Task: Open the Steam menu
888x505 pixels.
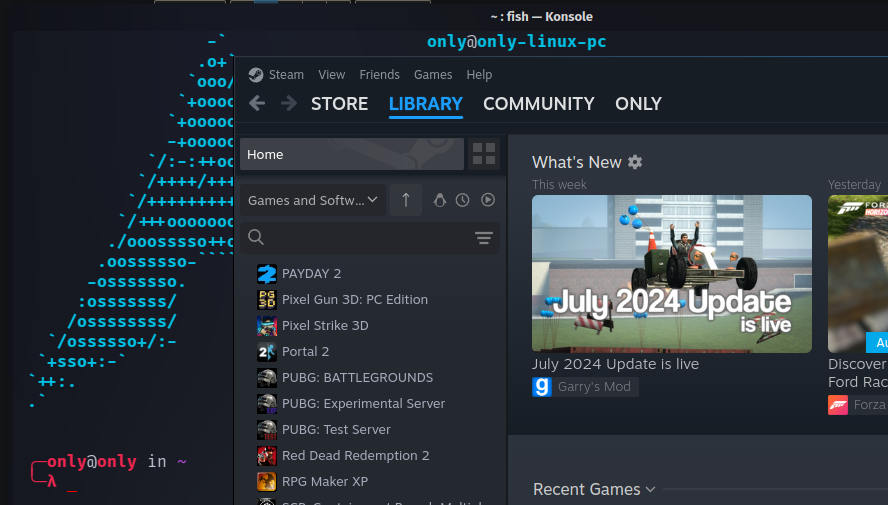Action: [x=286, y=75]
